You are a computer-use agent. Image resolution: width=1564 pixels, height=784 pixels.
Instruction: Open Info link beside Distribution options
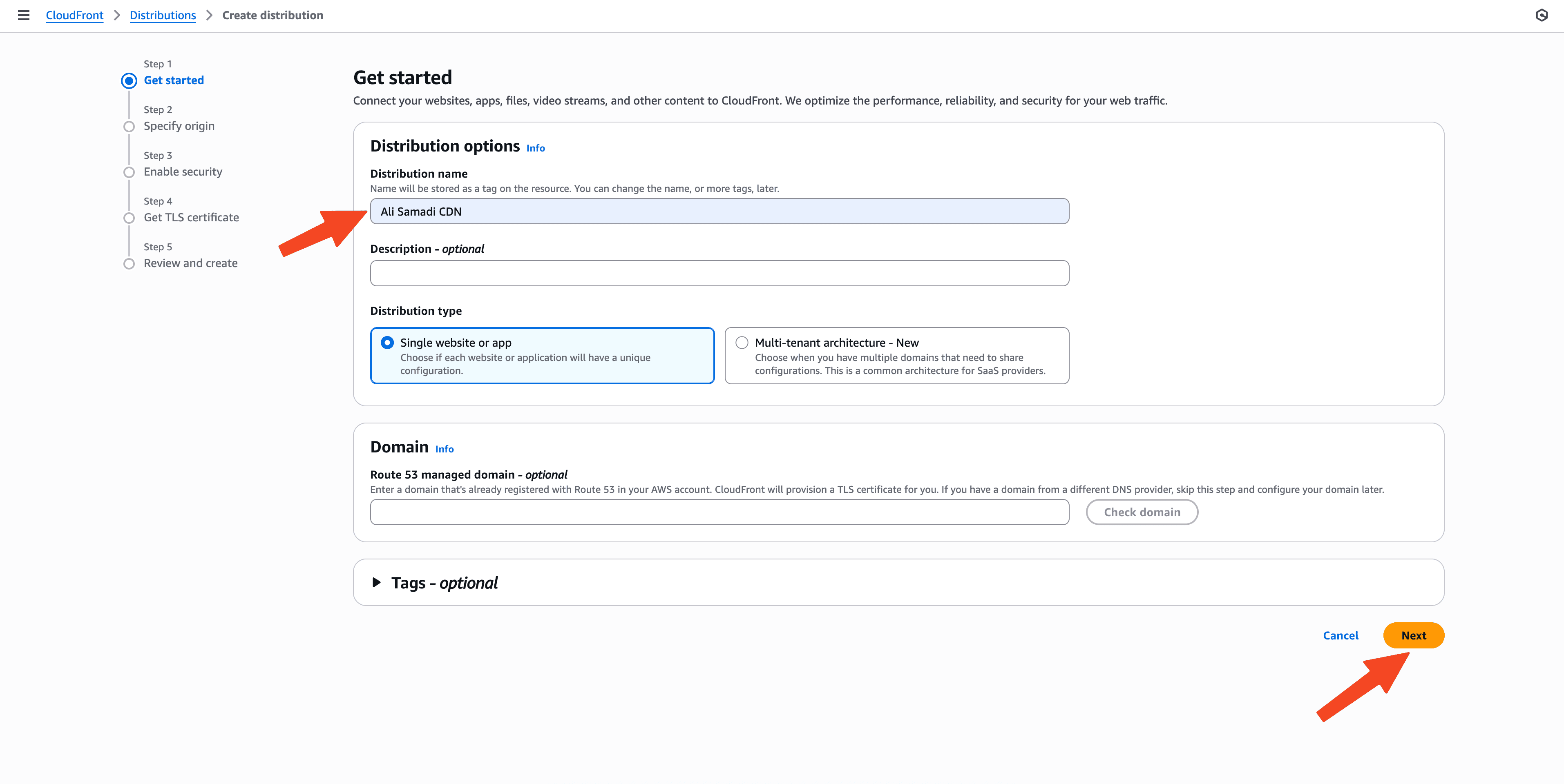536,148
